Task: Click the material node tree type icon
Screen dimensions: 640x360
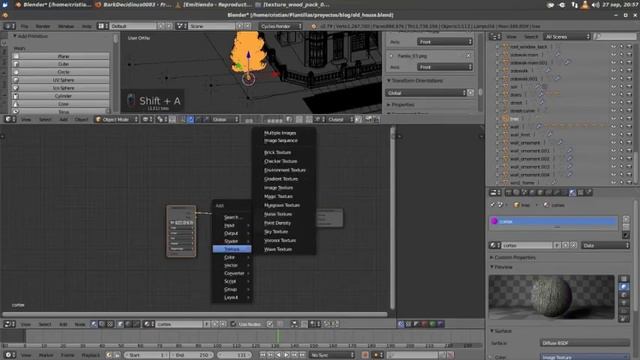Action: coord(94,324)
